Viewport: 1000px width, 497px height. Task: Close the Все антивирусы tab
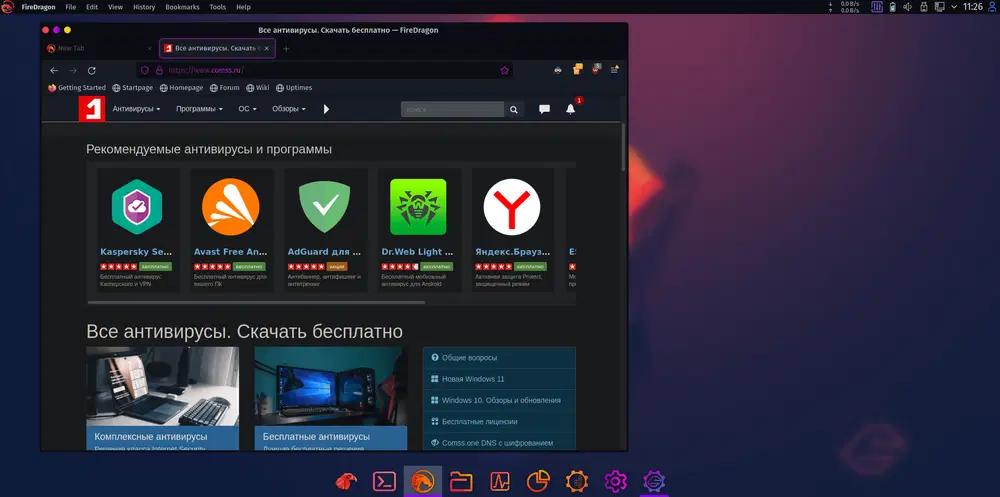(x=267, y=48)
